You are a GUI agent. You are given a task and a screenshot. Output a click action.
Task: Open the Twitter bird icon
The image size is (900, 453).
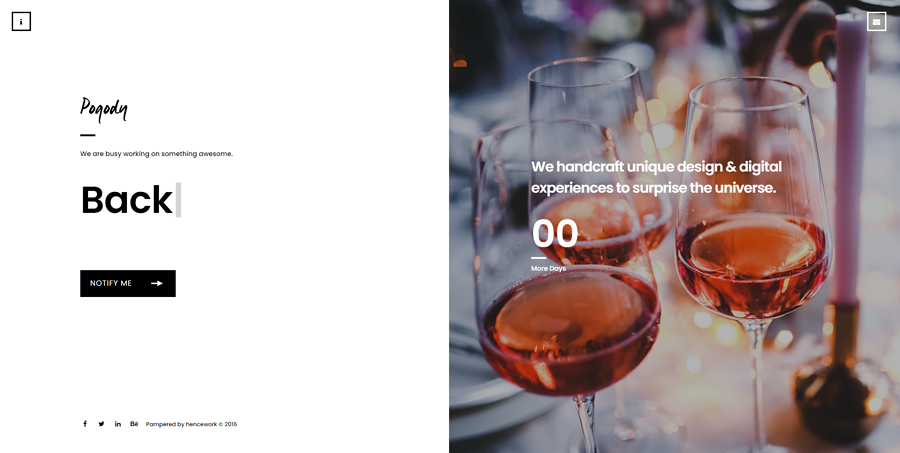pos(101,424)
